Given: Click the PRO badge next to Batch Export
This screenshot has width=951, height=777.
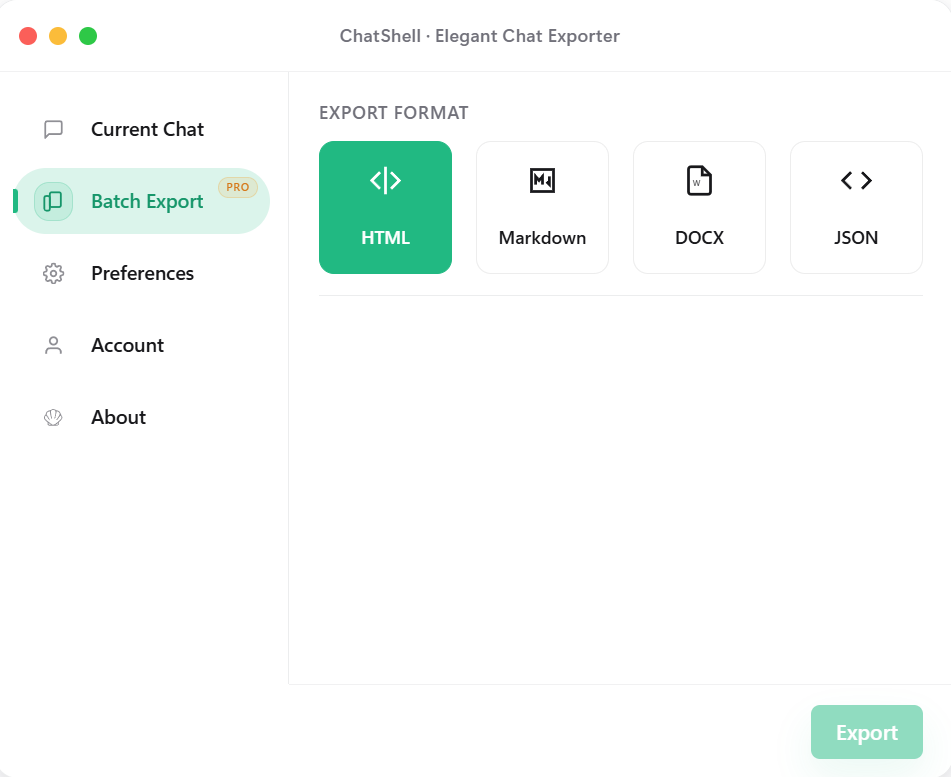Looking at the screenshot, I should point(238,187).
